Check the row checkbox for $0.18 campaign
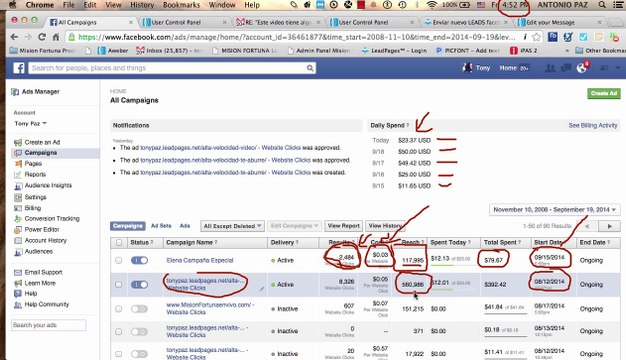The image size is (626, 360). pyautogui.click(x=119, y=331)
